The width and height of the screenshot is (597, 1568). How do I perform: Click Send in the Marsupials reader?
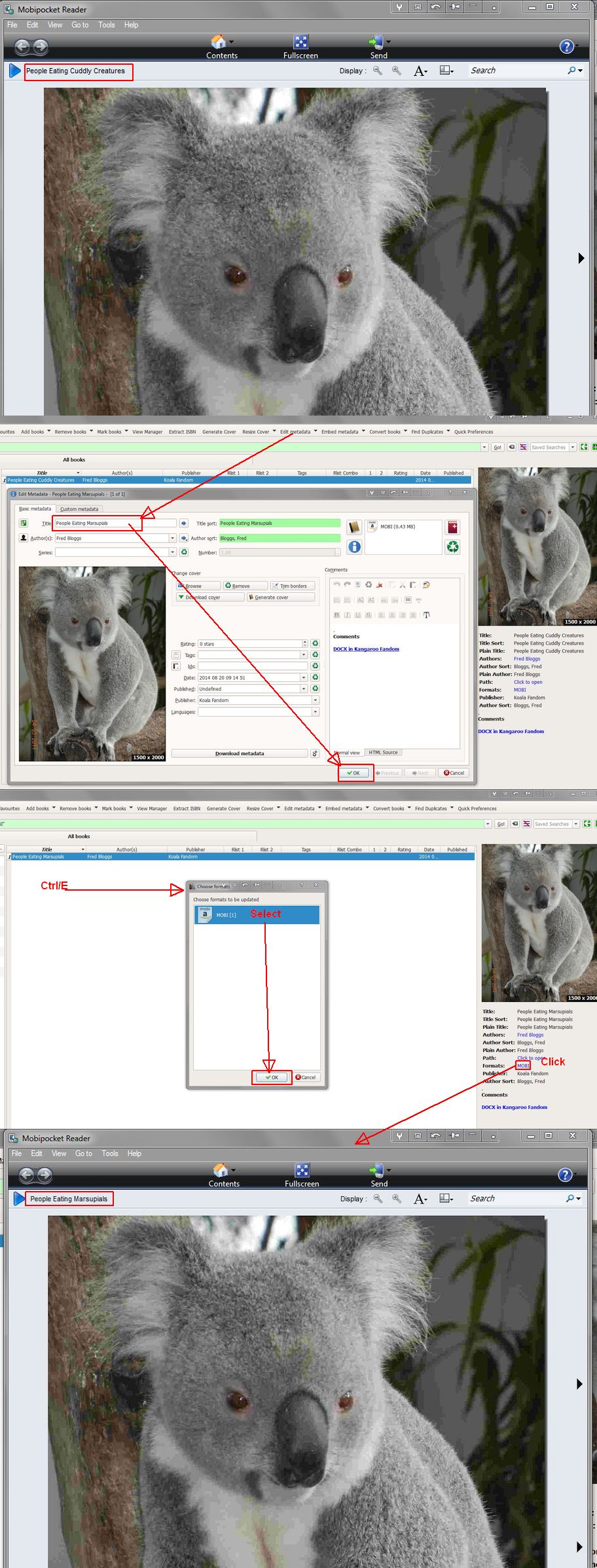[379, 1175]
